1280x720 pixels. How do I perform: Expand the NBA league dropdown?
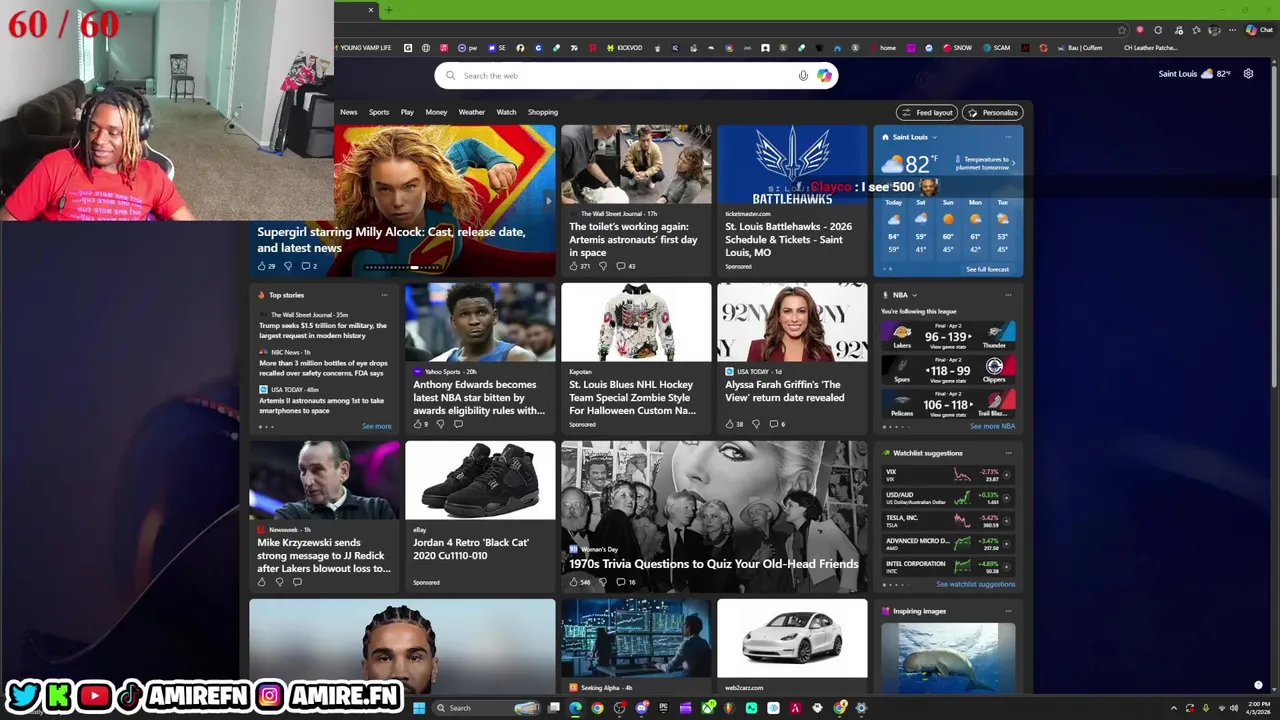click(x=914, y=295)
